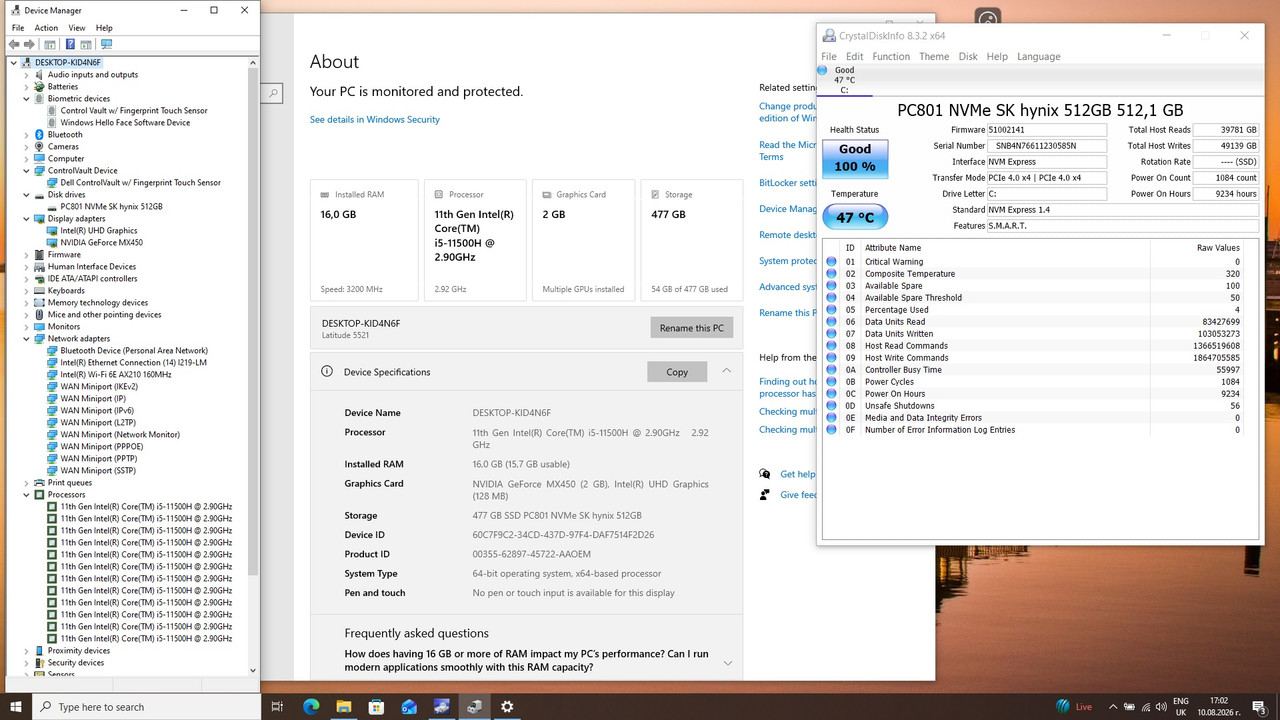Select the C: disk tab in CrystalDiskInfo
Screen dimensions: 1280x720
844,80
